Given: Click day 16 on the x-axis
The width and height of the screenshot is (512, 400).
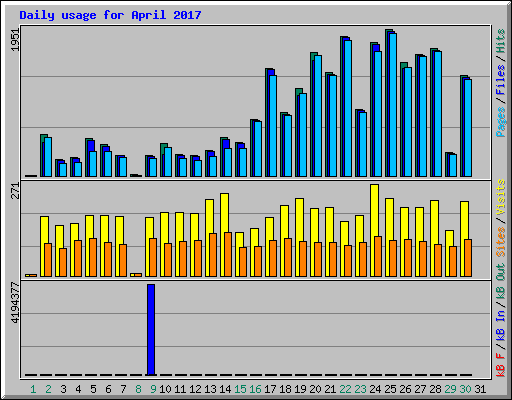Looking at the screenshot, I should [x=255, y=389].
